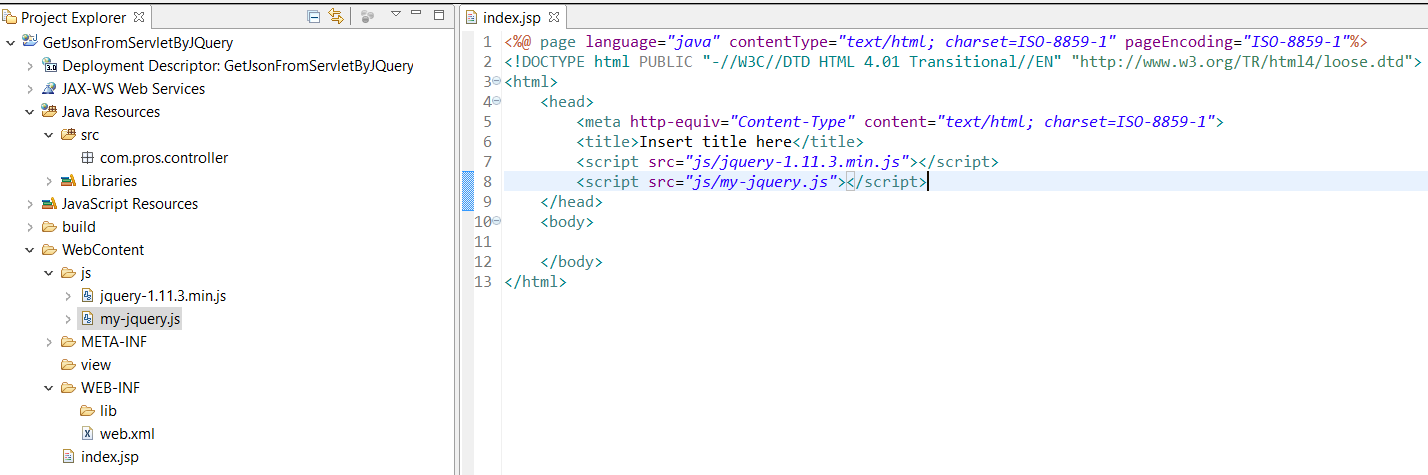Click the WebContent folder icon

(49, 250)
